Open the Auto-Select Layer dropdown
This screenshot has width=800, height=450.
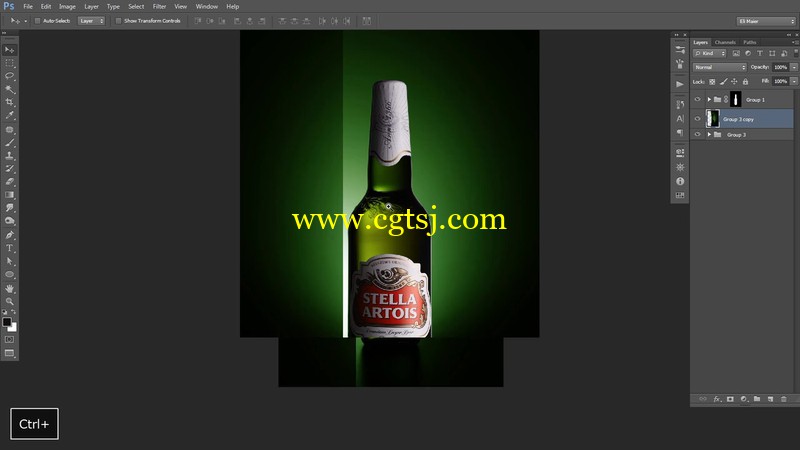tap(91, 21)
